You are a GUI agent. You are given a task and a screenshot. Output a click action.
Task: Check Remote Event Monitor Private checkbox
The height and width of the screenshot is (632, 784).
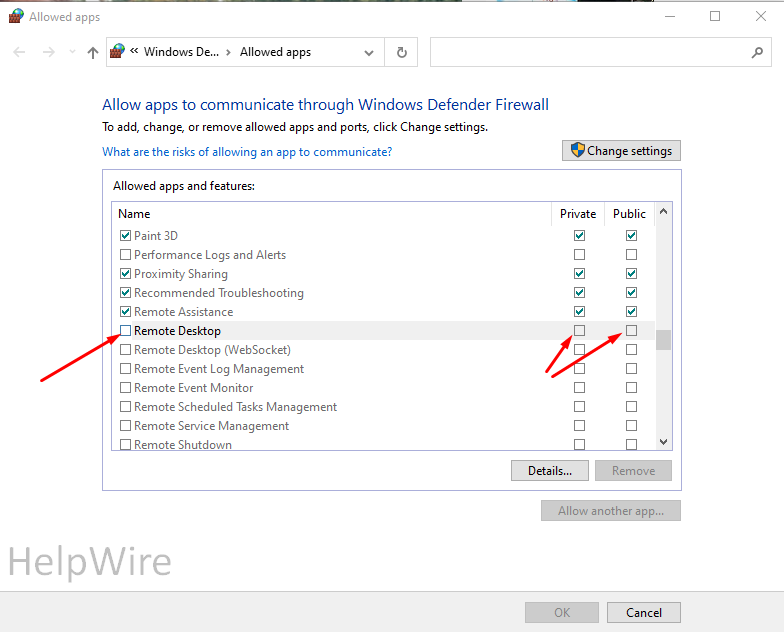[x=580, y=388]
